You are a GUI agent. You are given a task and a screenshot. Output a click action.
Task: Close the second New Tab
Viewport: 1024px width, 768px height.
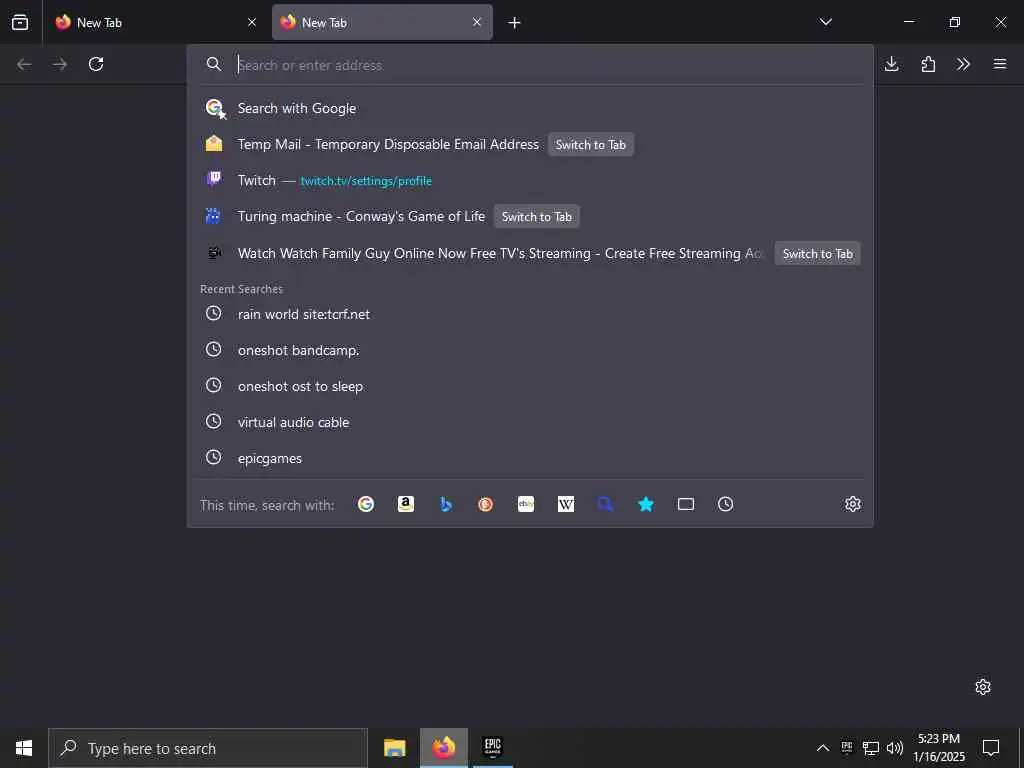[x=477, y=22]
